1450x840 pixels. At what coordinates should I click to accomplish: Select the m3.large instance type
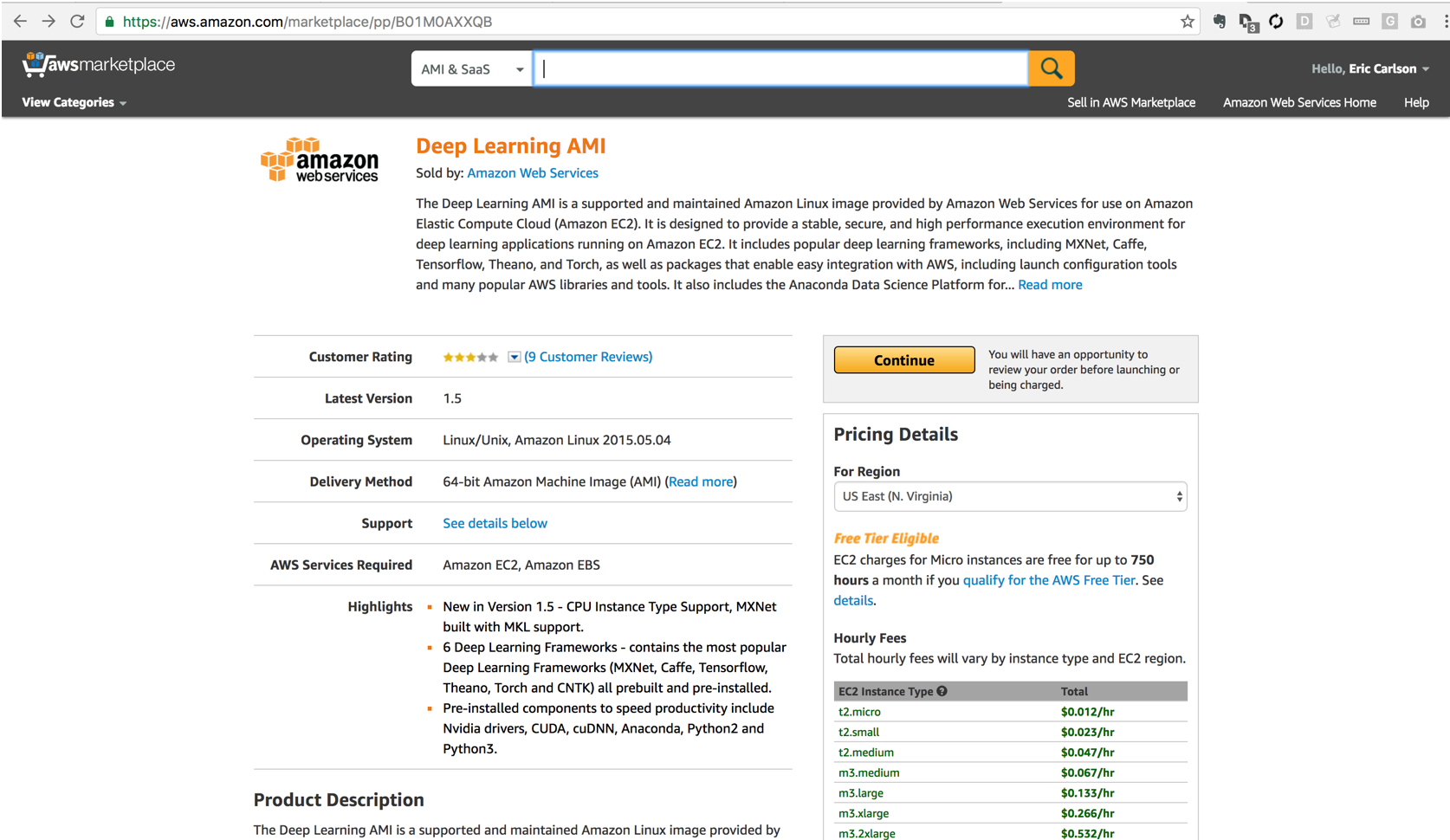tap(861, 793)
